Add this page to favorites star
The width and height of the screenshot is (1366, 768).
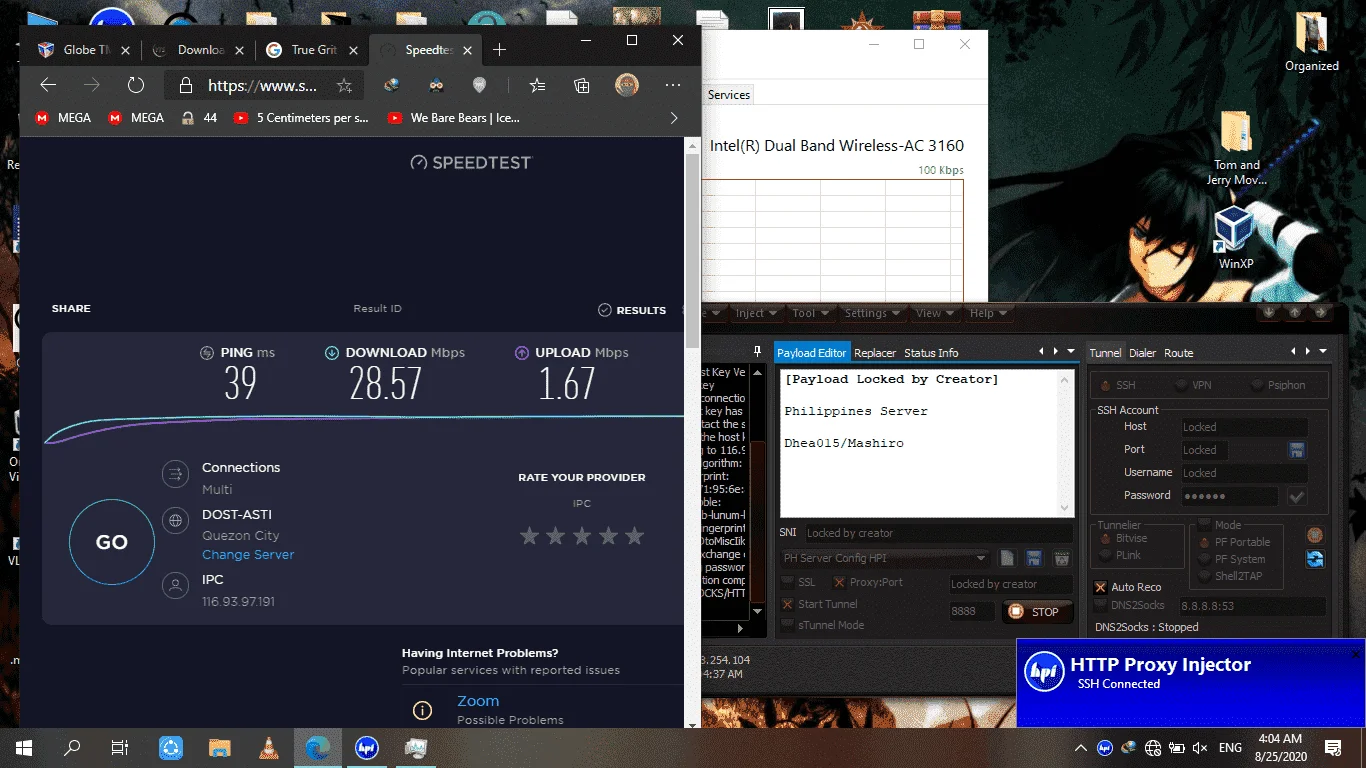click(344, 86)
